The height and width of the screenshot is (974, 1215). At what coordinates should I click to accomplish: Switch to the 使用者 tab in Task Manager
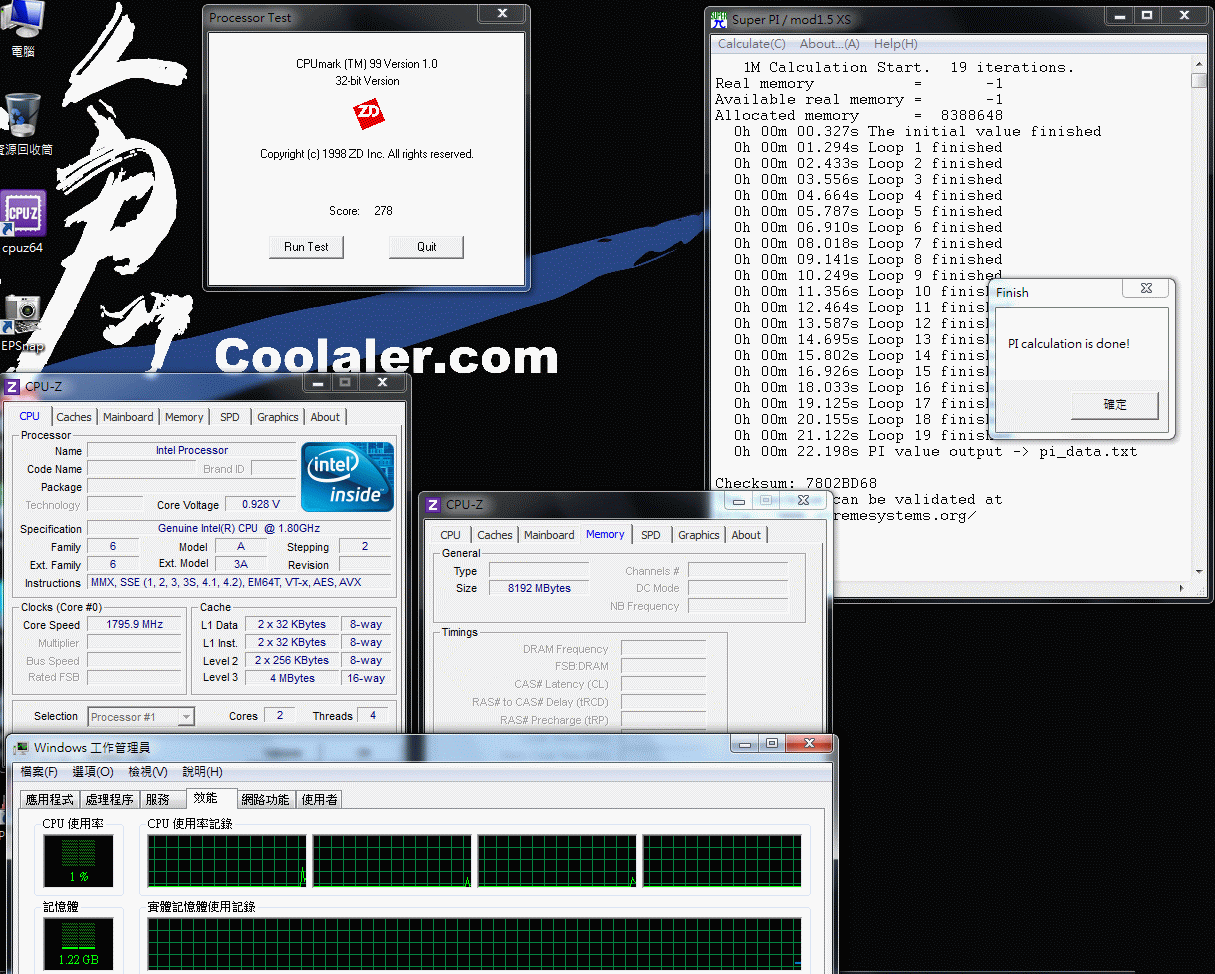320,799
